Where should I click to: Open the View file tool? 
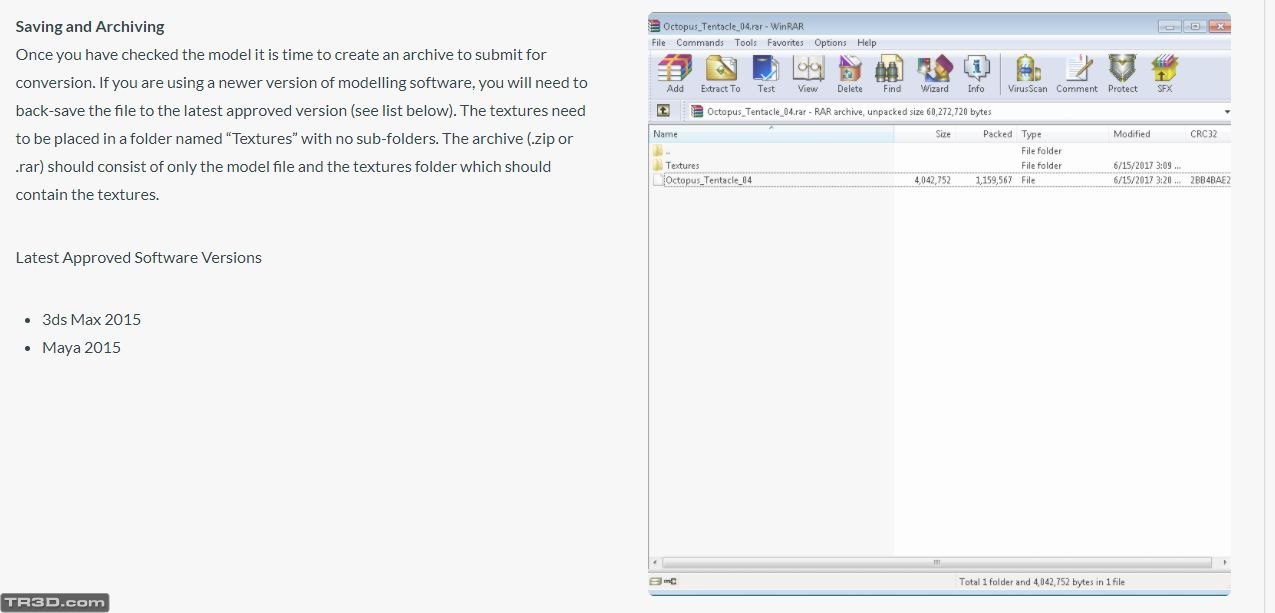pyautogui.click(x=808, y=71)
